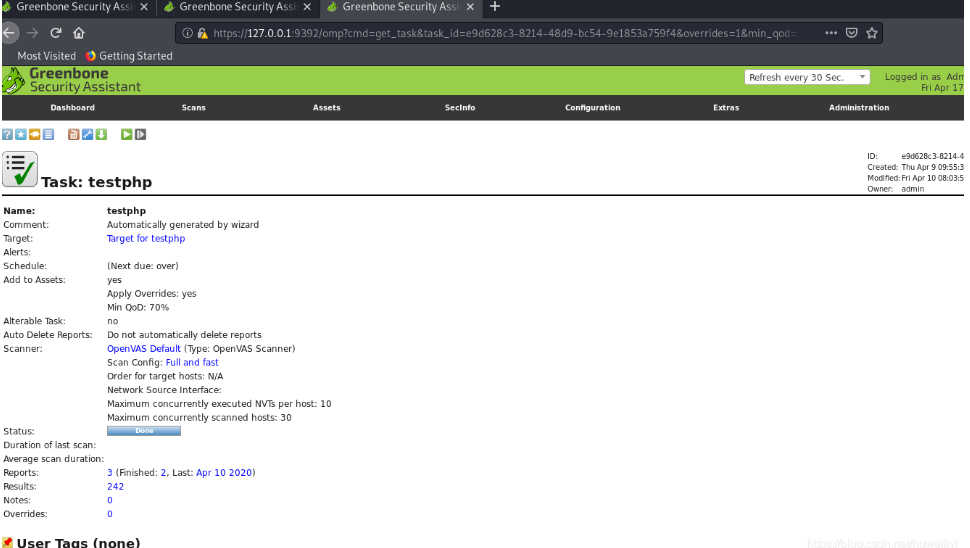Click the 'Apply Overrides: yes' text
Screen dimensions: 970x548
(x=152, y=294)
